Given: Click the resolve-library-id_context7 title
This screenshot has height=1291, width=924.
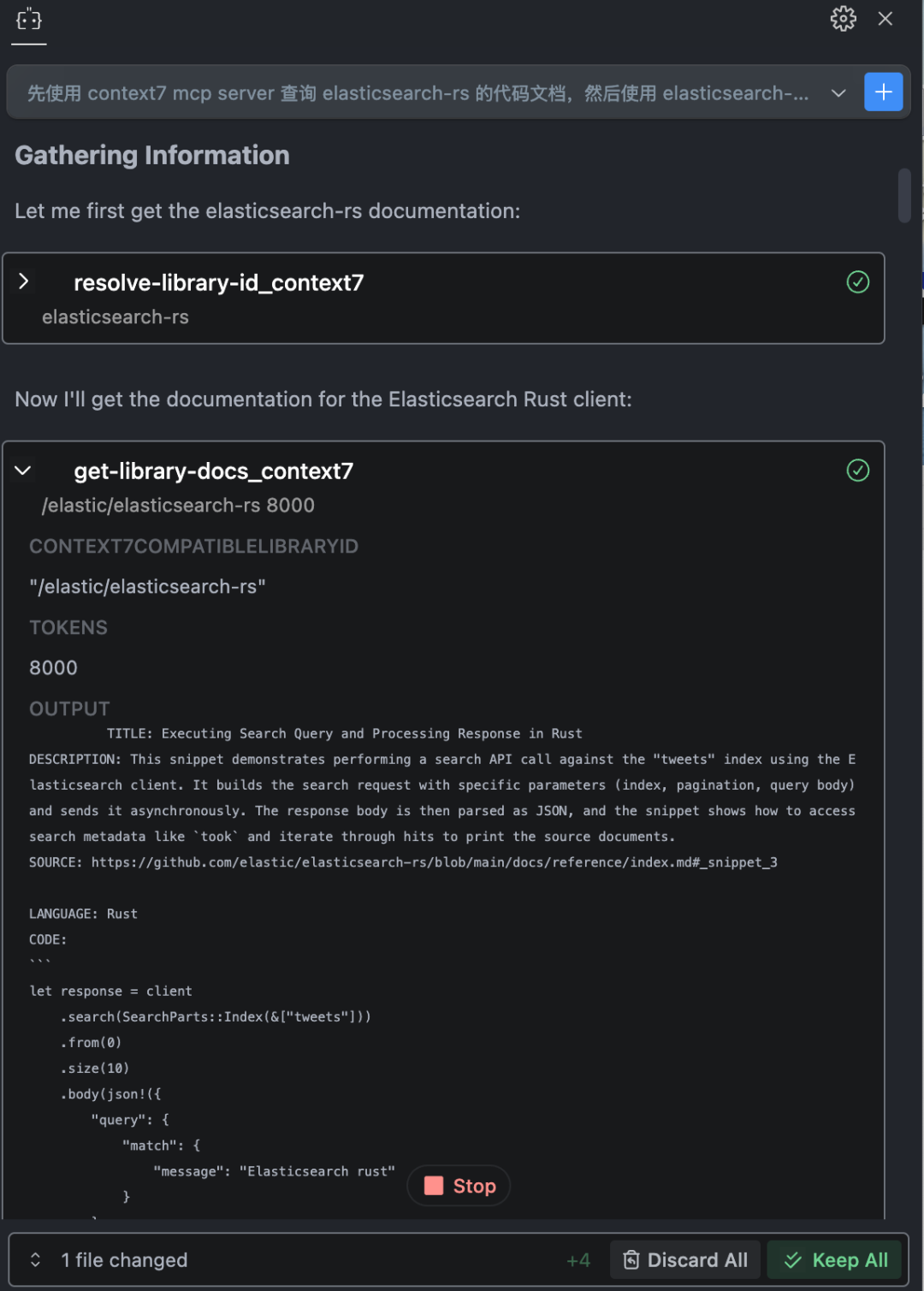Looking at the screenshot, I should 219,283.
